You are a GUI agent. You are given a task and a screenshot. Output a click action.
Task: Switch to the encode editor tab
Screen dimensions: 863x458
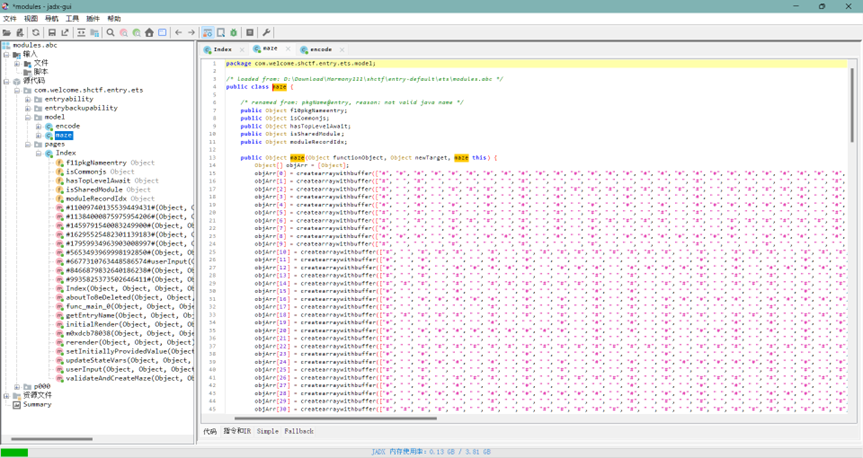(x=321, y=50)
